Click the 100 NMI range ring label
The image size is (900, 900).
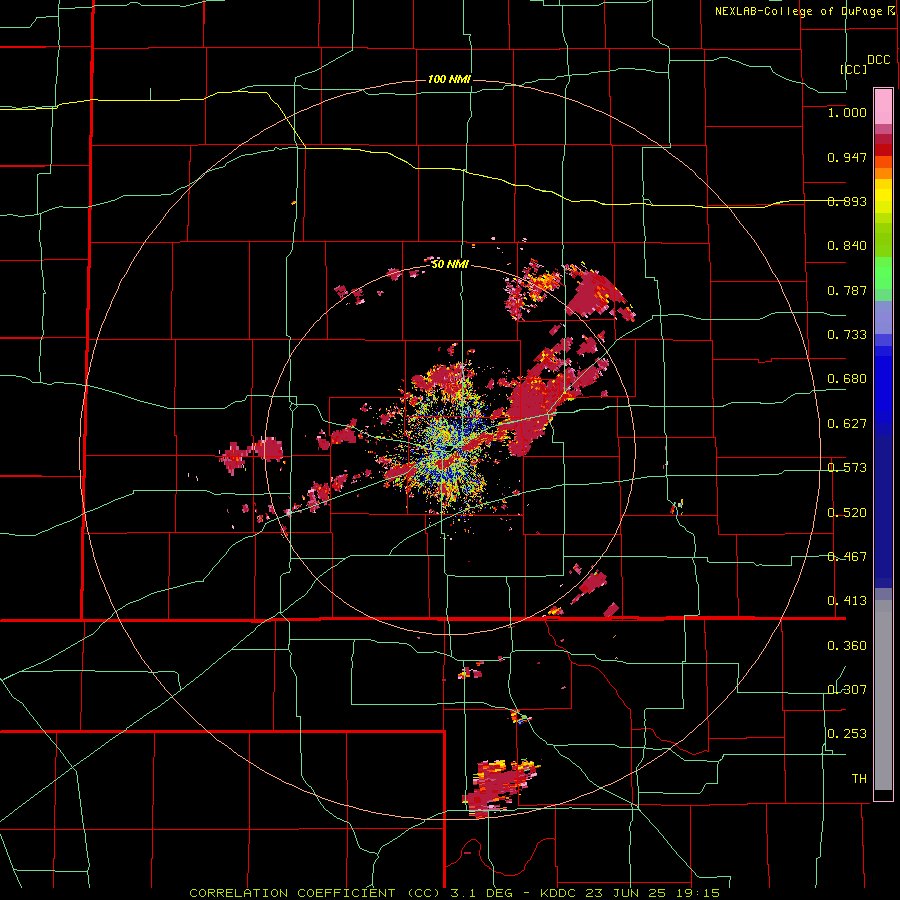(449, 79)
